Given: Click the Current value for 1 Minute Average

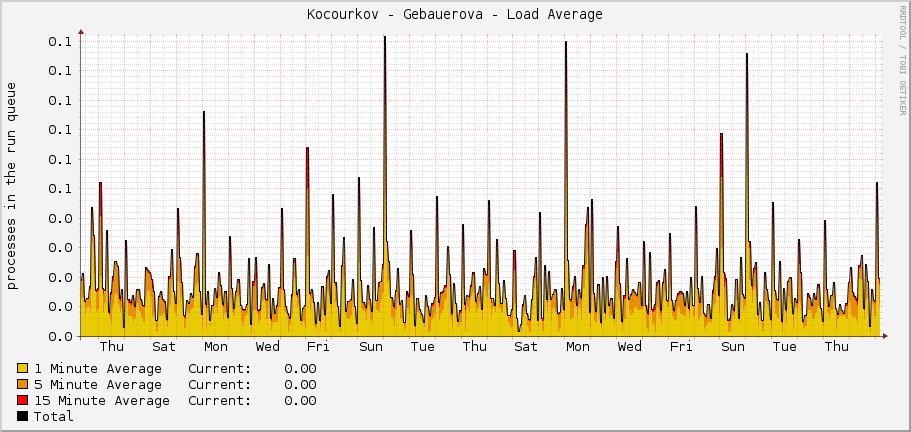Looking at the screenshot, I should pos(300,369).
